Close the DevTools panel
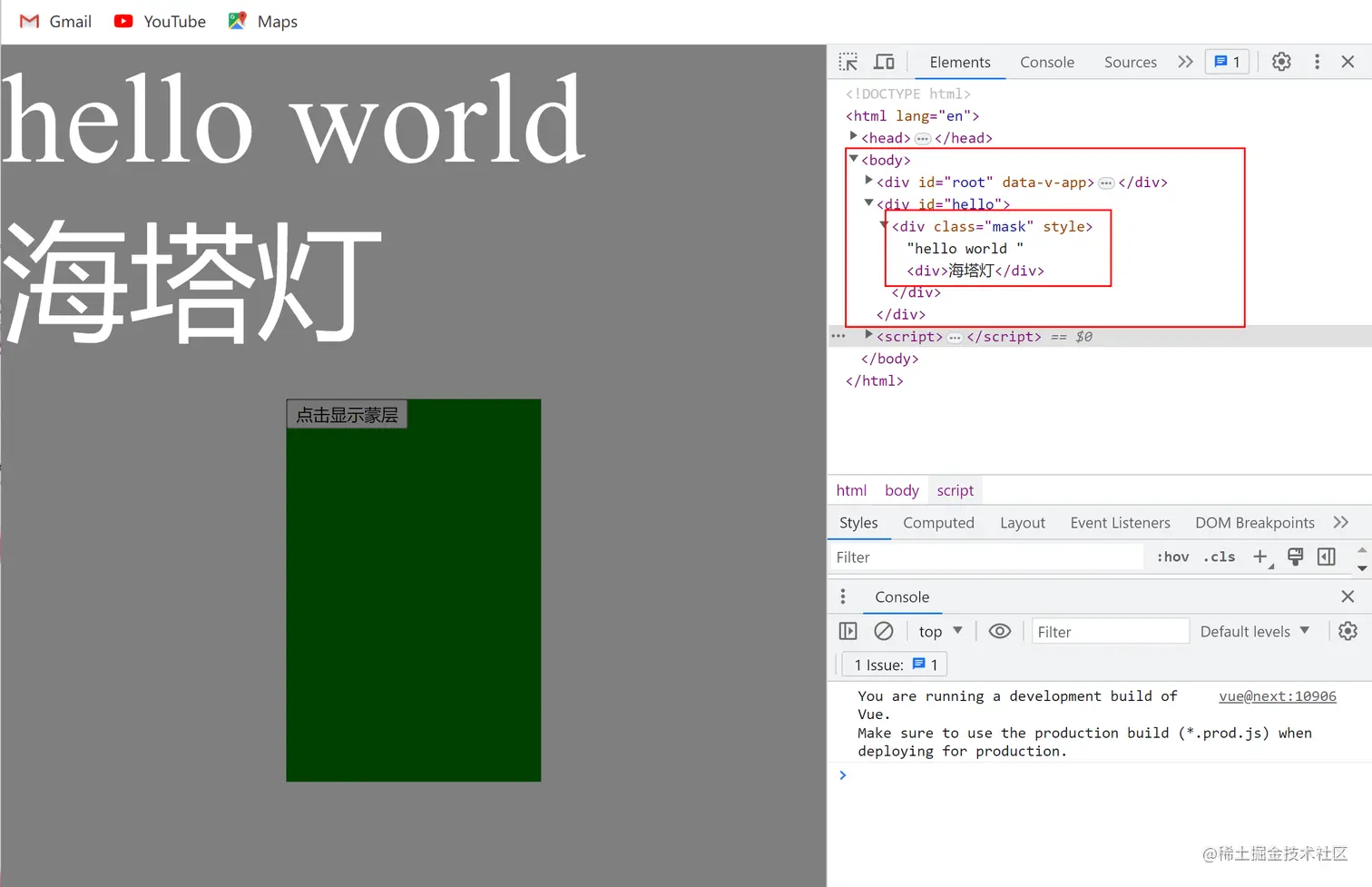This screenshot has height=887, width=1372. (1347, 62)
